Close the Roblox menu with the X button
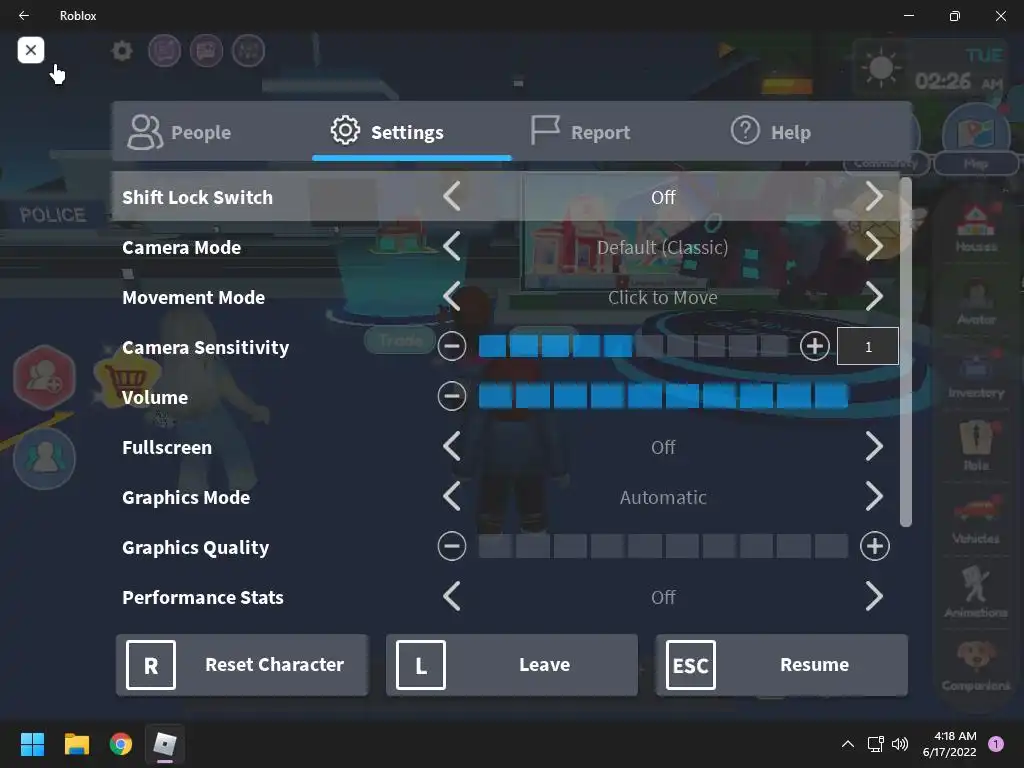The image size is (1024, 768). 31,50
